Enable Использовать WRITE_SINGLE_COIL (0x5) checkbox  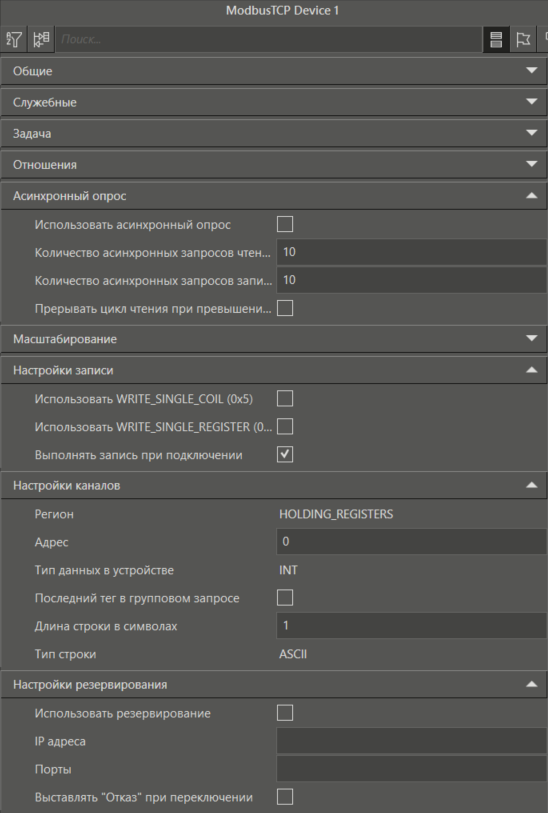[x=285, y=398]
